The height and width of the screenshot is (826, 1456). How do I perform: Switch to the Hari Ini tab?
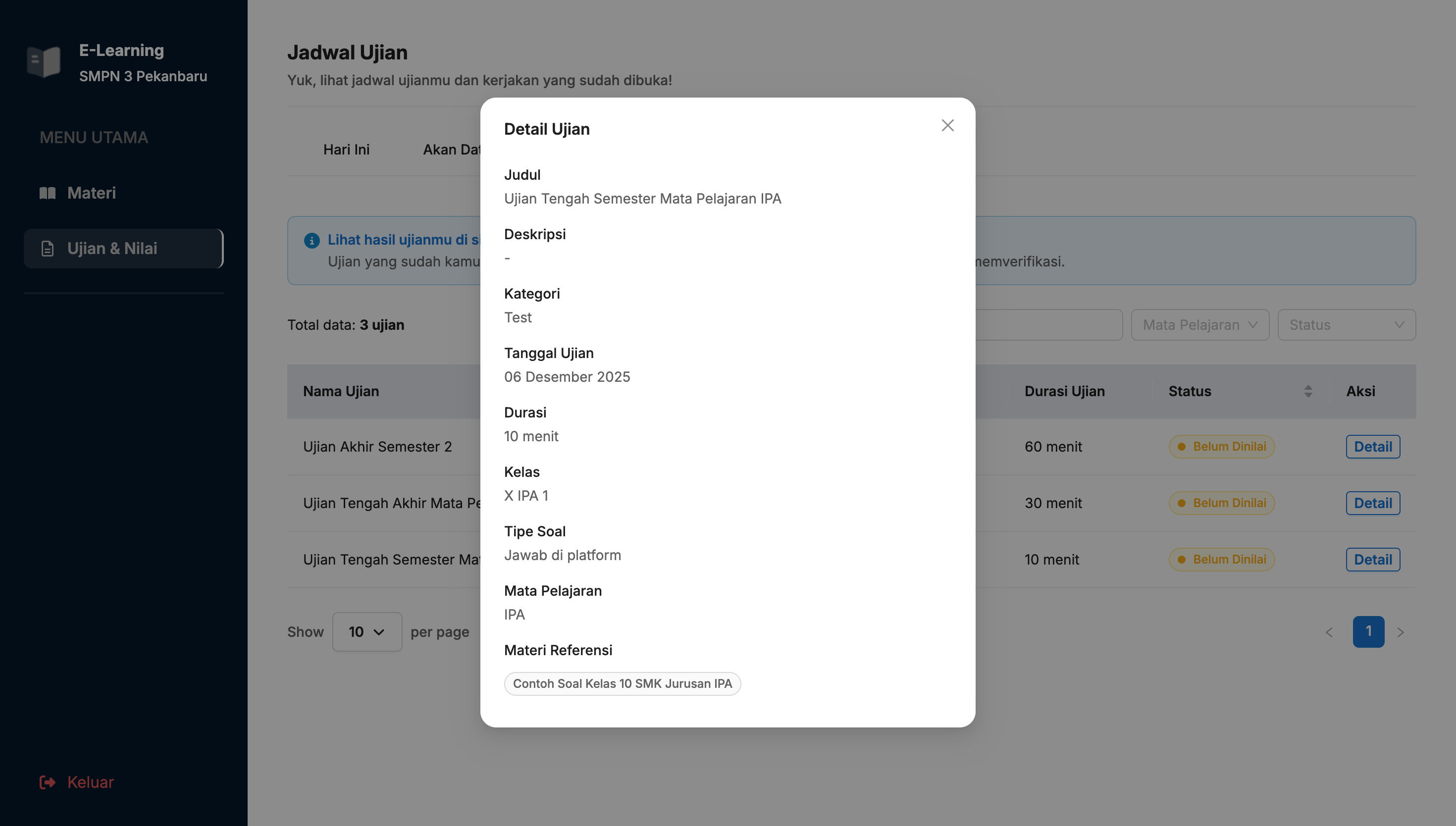[x=346, y=150]
